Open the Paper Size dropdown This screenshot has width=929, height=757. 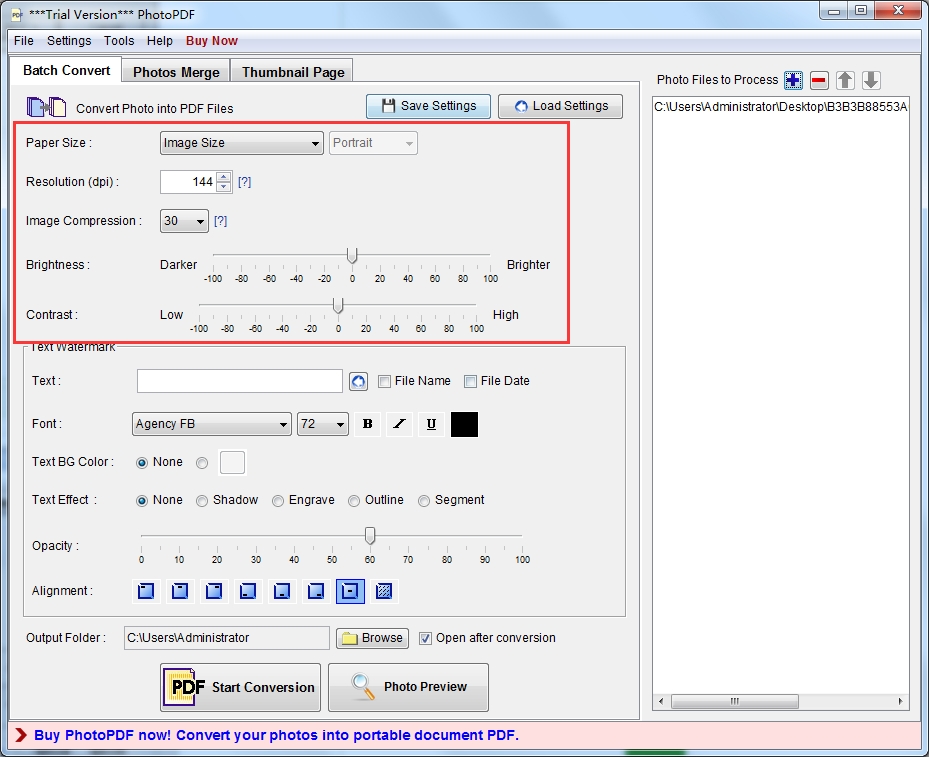click(x=241, y=143)
